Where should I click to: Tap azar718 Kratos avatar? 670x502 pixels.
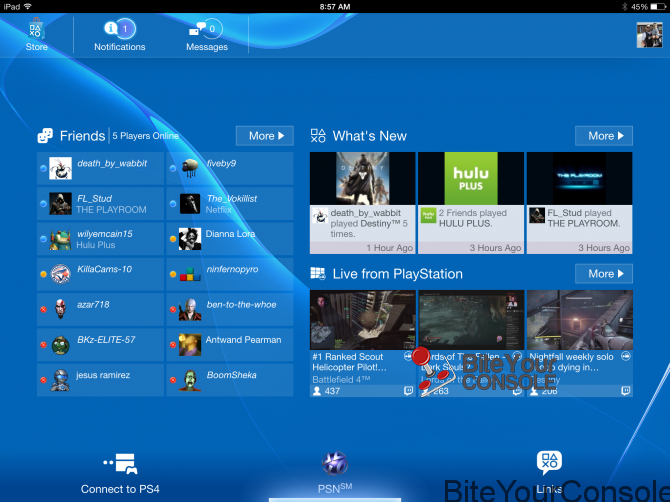[60, 309]
